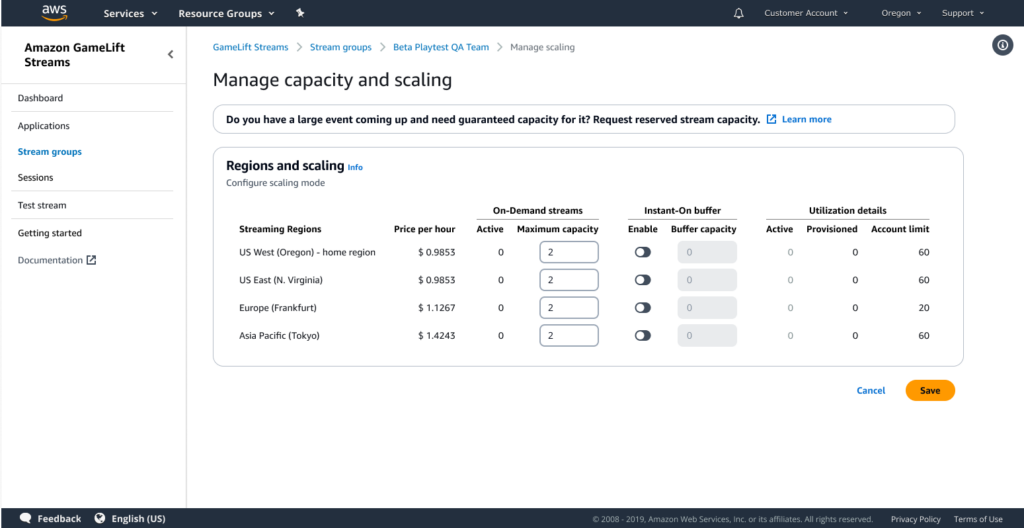The image size is (1024, 528).
Task: Click the Feedback speech bubble icon
Action: (26, 518)
